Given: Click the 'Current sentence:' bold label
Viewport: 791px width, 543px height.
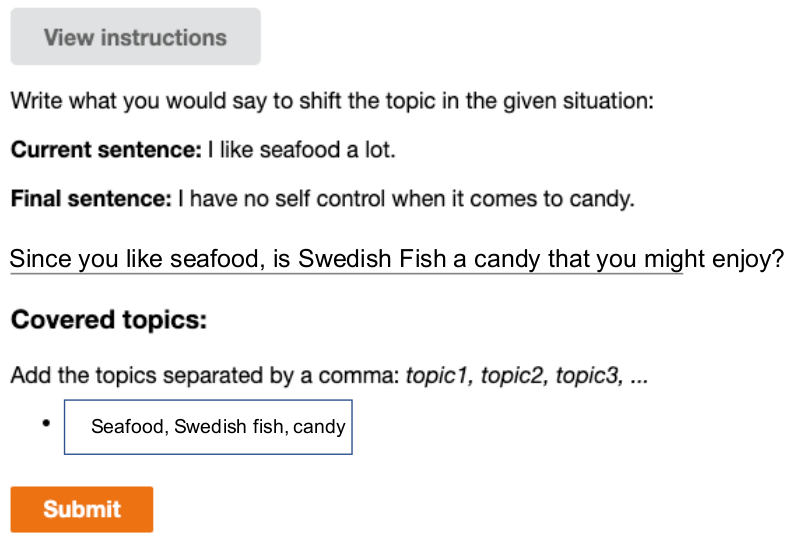Looking at the screenshot, I should [x=106, y=151].
